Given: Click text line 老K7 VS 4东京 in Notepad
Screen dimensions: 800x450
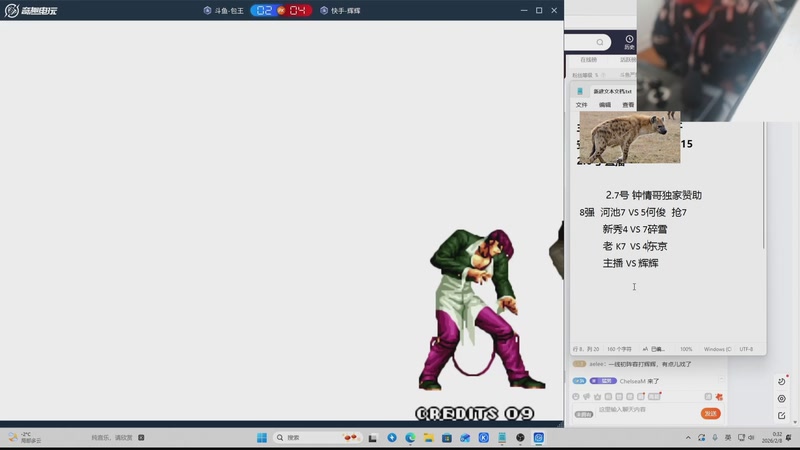Looking at the screenshot, I should [635, 246].
